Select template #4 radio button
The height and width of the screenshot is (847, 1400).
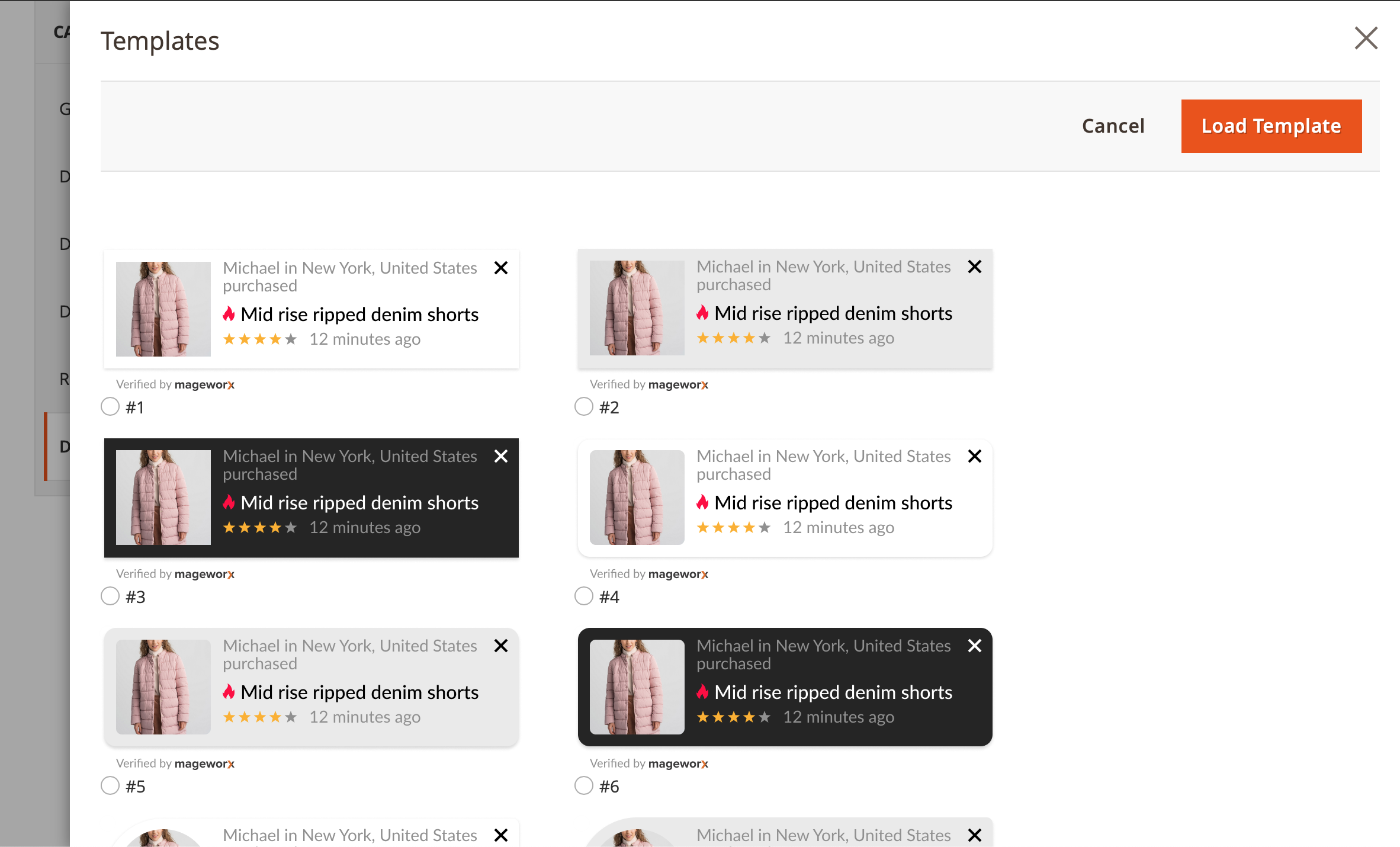tap(584, 596)
